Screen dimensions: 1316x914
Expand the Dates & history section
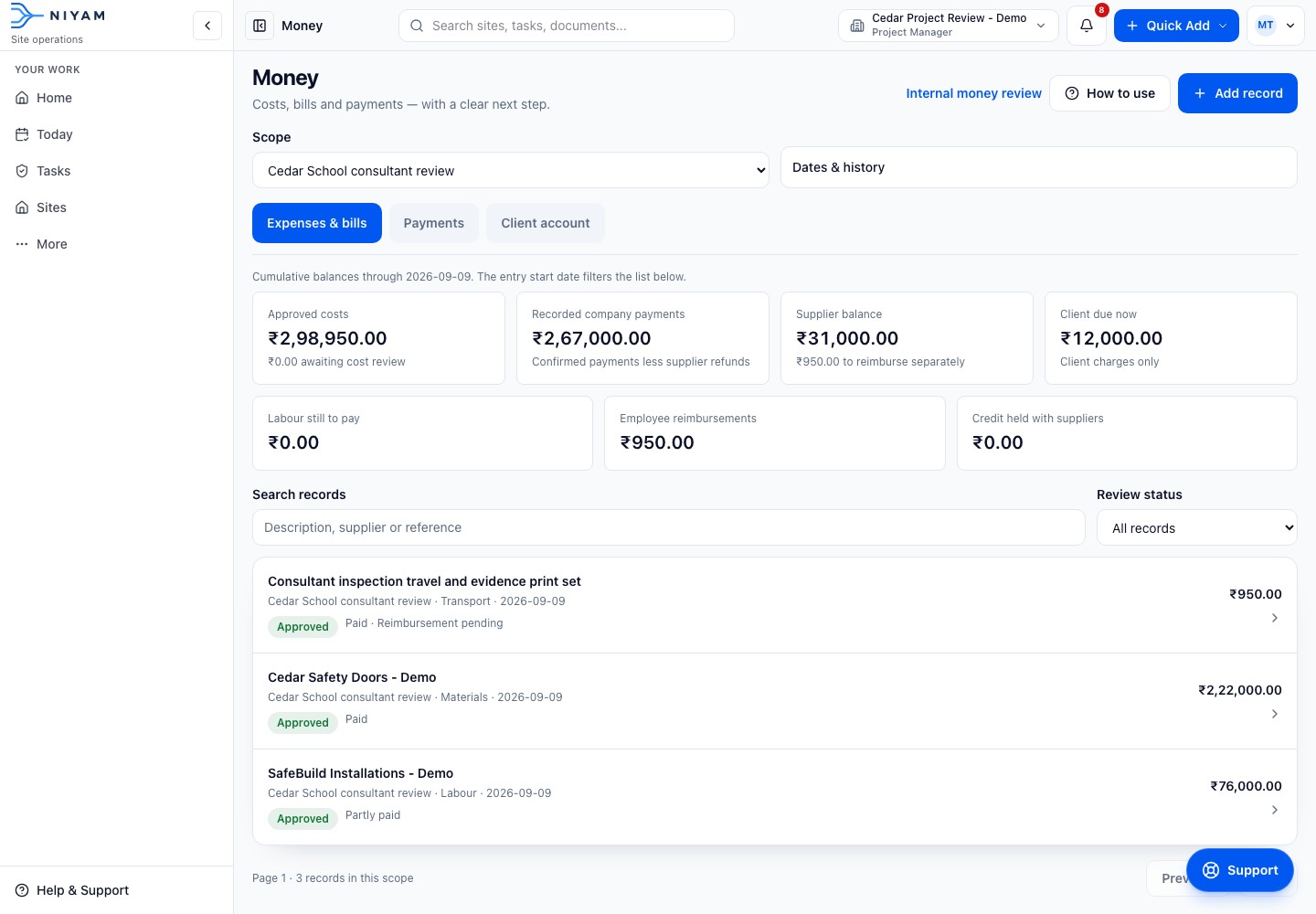coord(1038,167)
